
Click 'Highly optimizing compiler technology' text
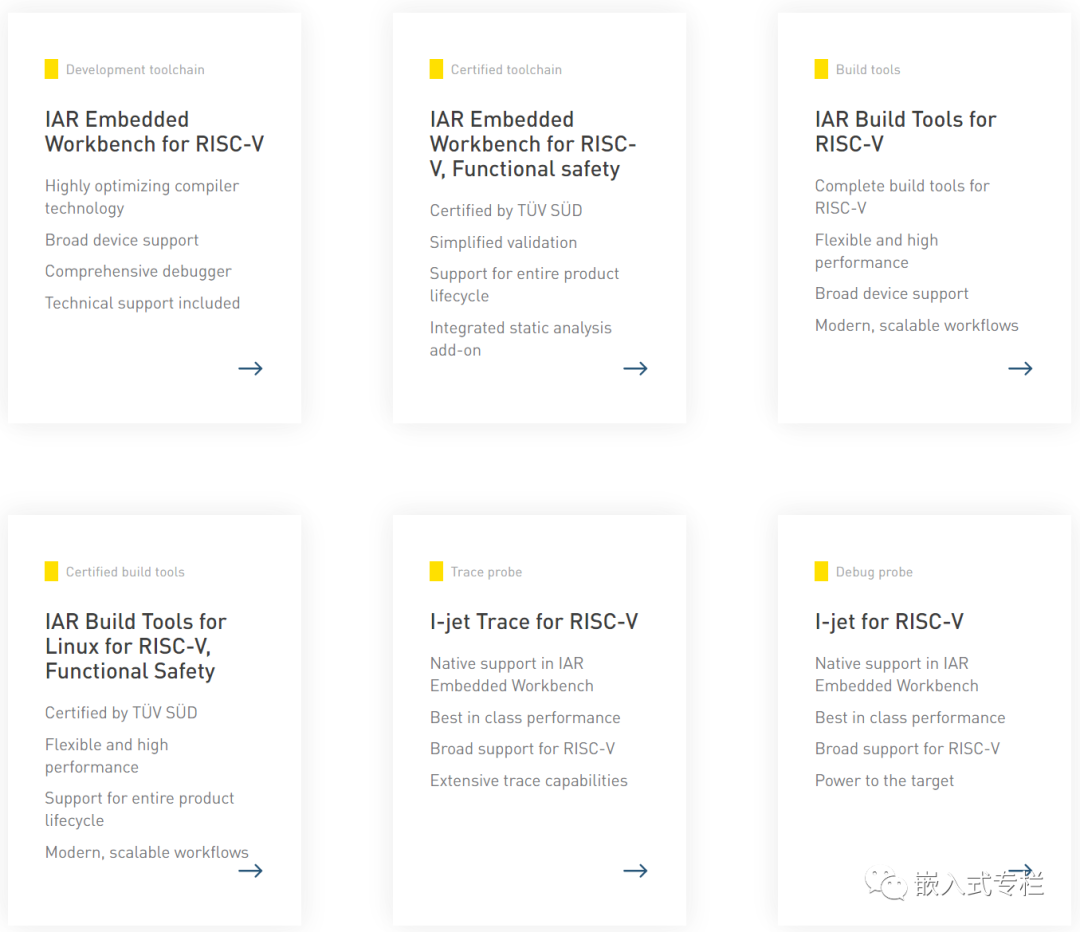(142, 197)
